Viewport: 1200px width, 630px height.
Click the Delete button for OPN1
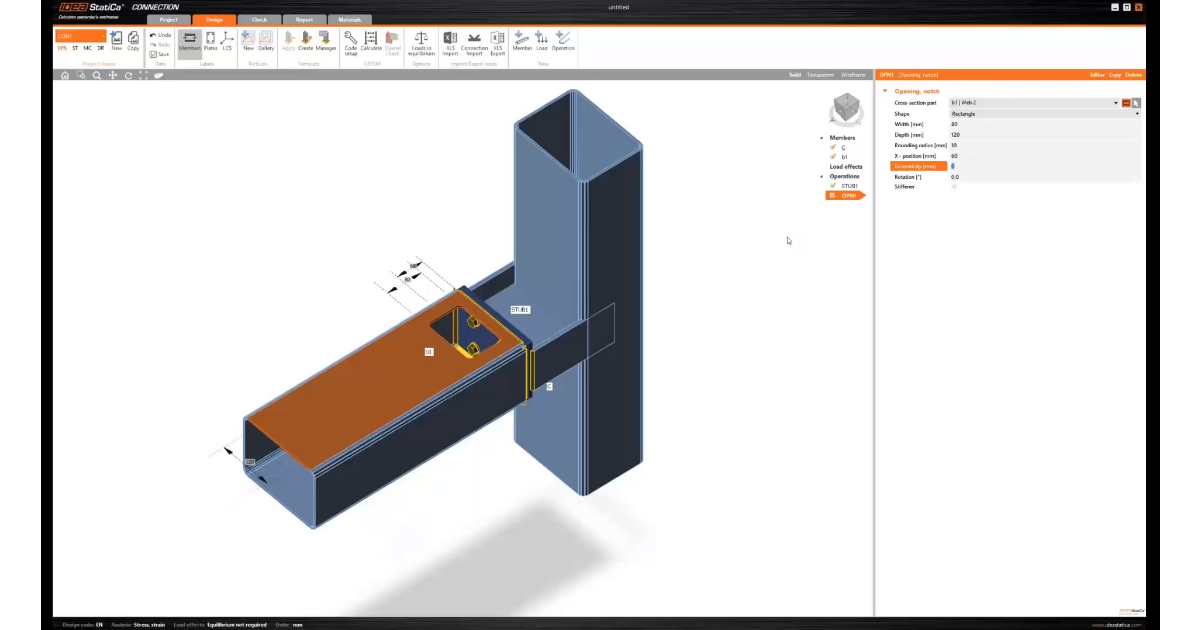(1133, 75)
